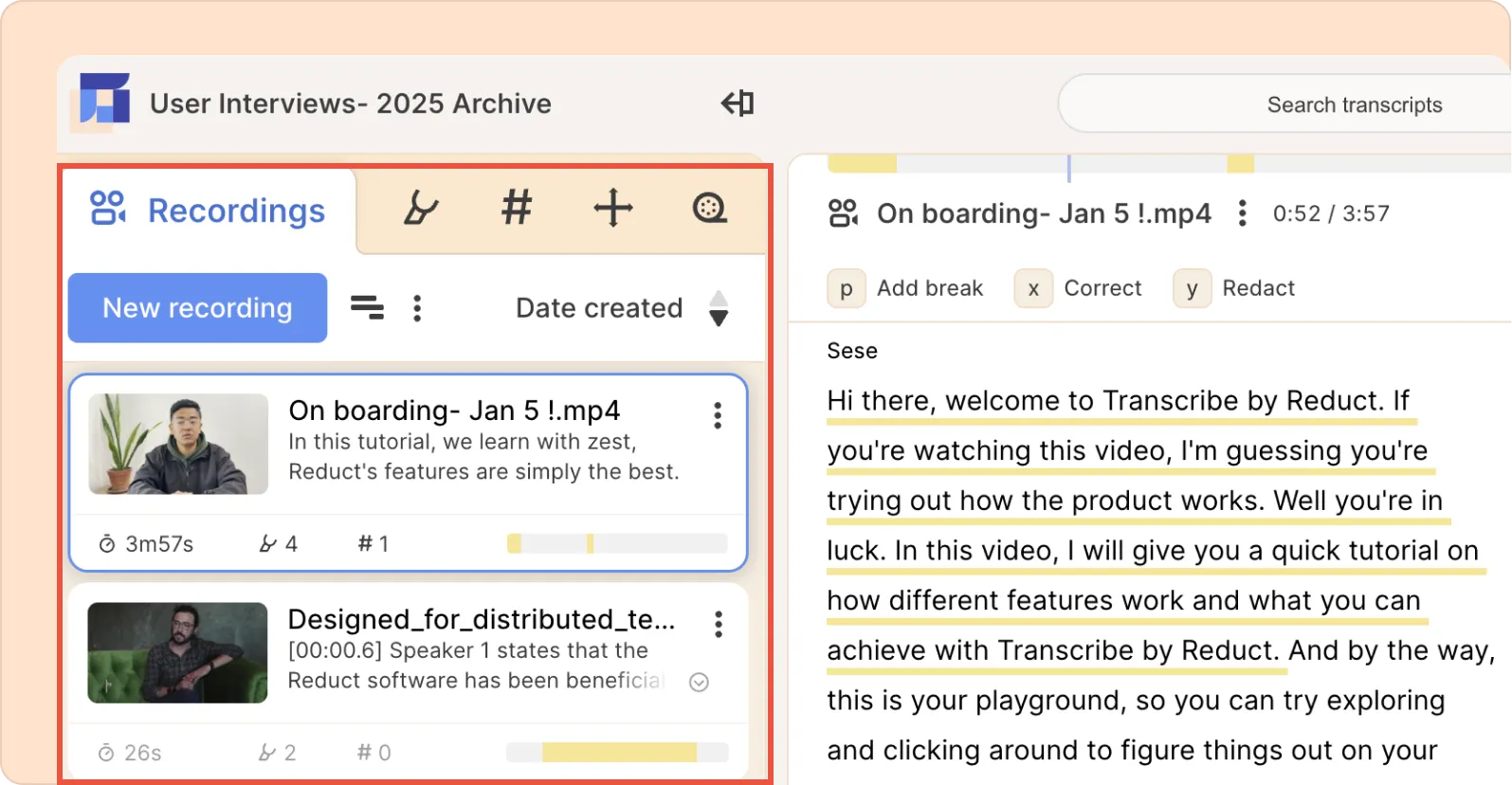Open the kebab menu for Designed_for_distributed recording
The image size is (1512, 785).
[x=719, y=624]
